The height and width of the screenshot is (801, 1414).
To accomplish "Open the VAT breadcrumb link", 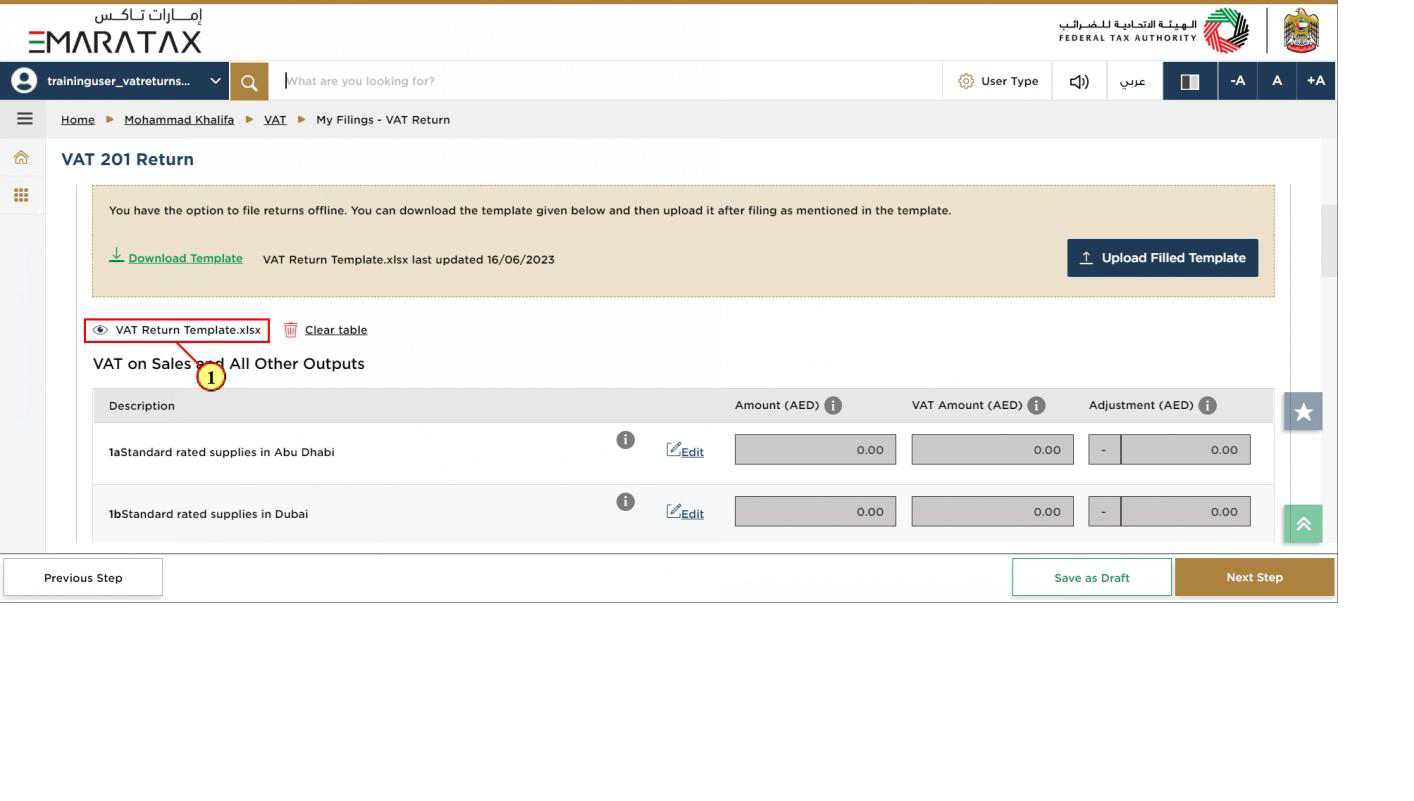I will (275, 119).
